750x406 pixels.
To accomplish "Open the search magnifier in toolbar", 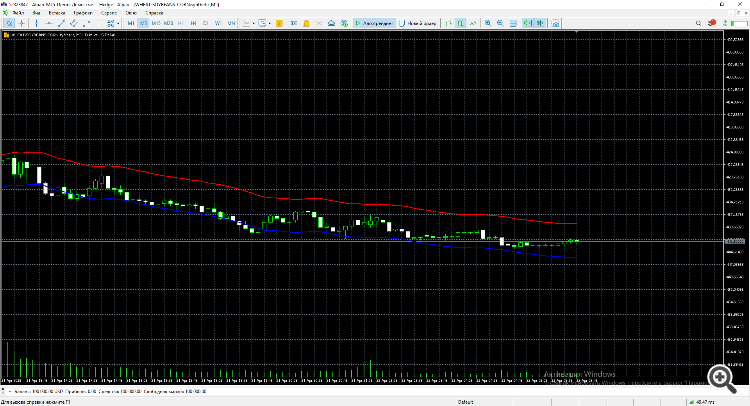I will pyautogui.click(x=698, y=23).
